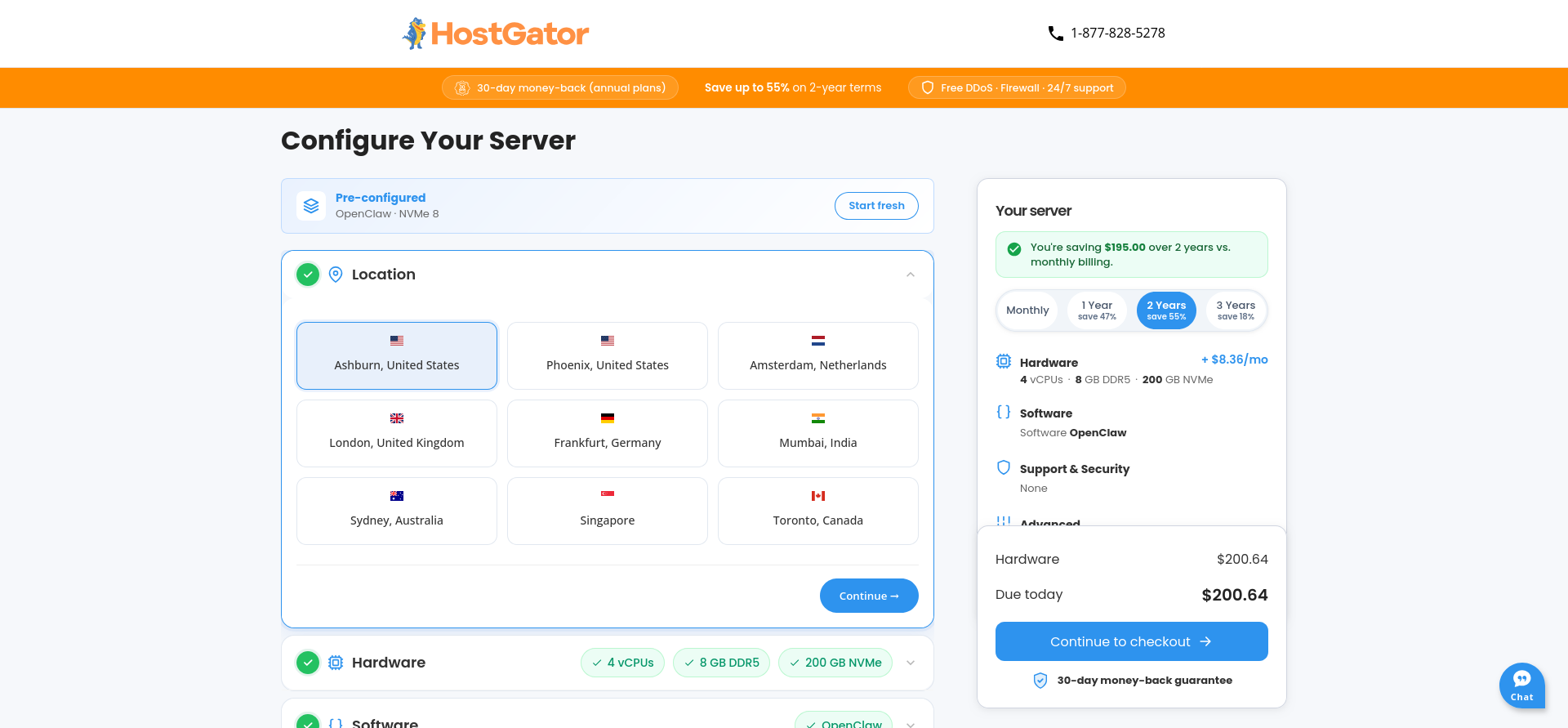The height and width of the screenshot is (728, 1568).
Task: Click the Start fresh button
Action: [876, 206]
